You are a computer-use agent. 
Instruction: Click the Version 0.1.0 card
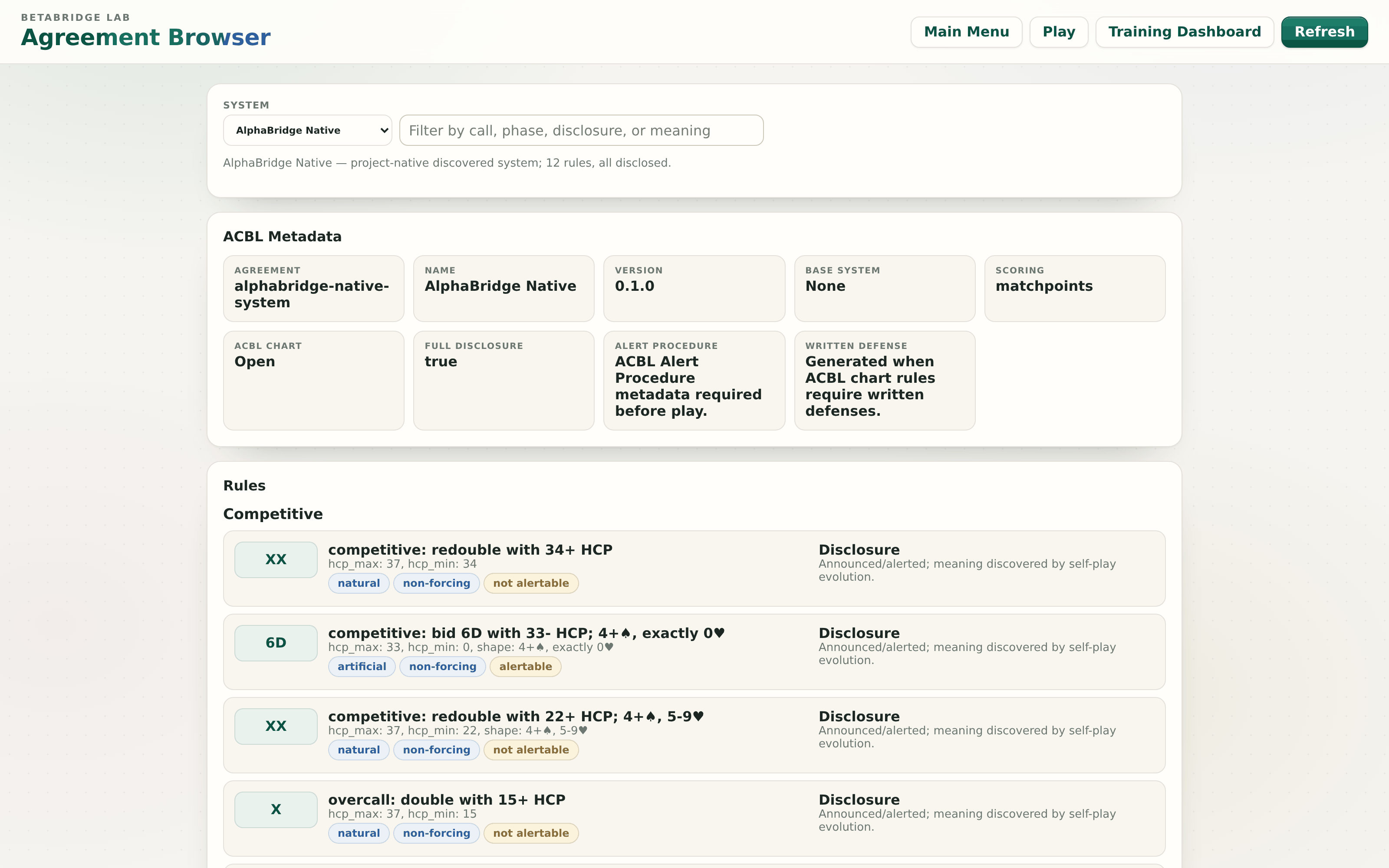694,289
